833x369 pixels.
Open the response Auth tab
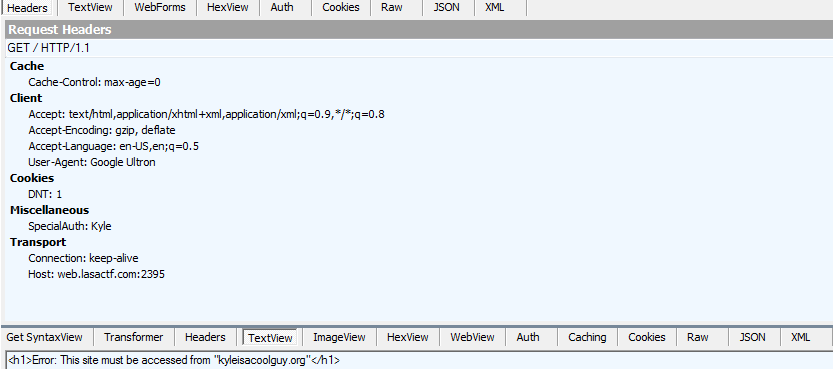528,337
